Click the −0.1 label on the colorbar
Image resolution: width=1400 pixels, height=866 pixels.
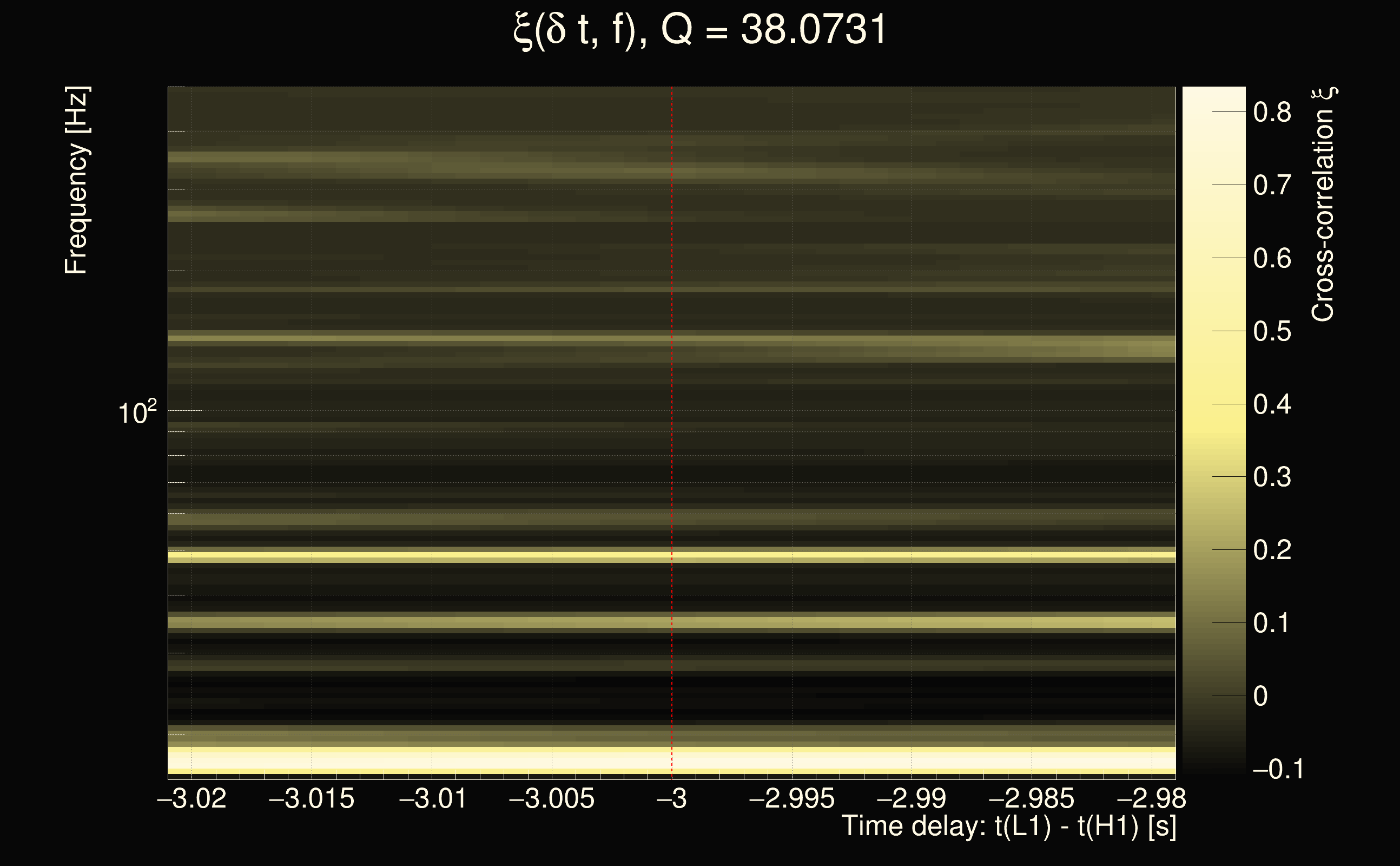tap(1278, 769)
